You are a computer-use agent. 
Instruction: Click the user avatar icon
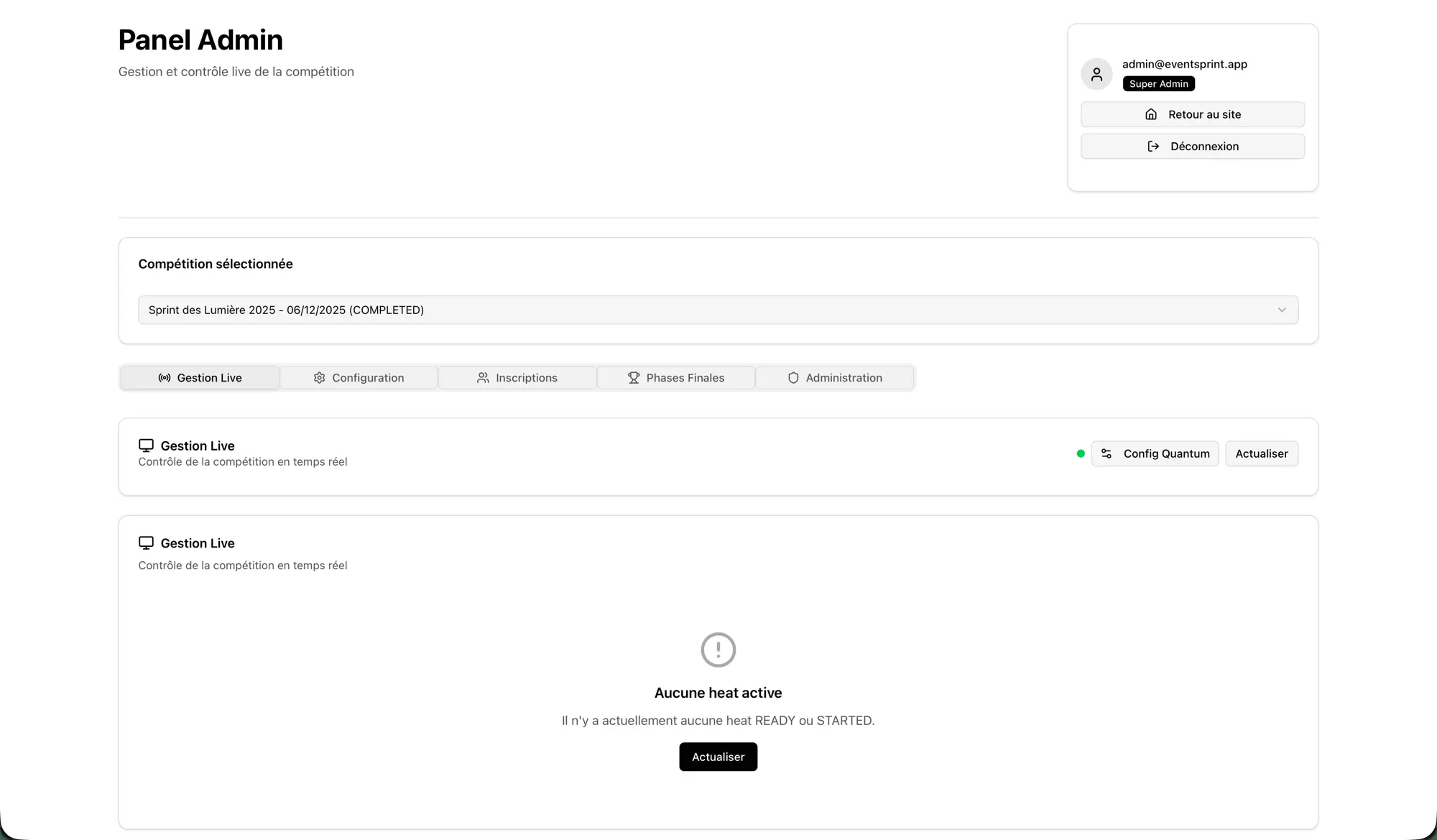click(1096, 74)
